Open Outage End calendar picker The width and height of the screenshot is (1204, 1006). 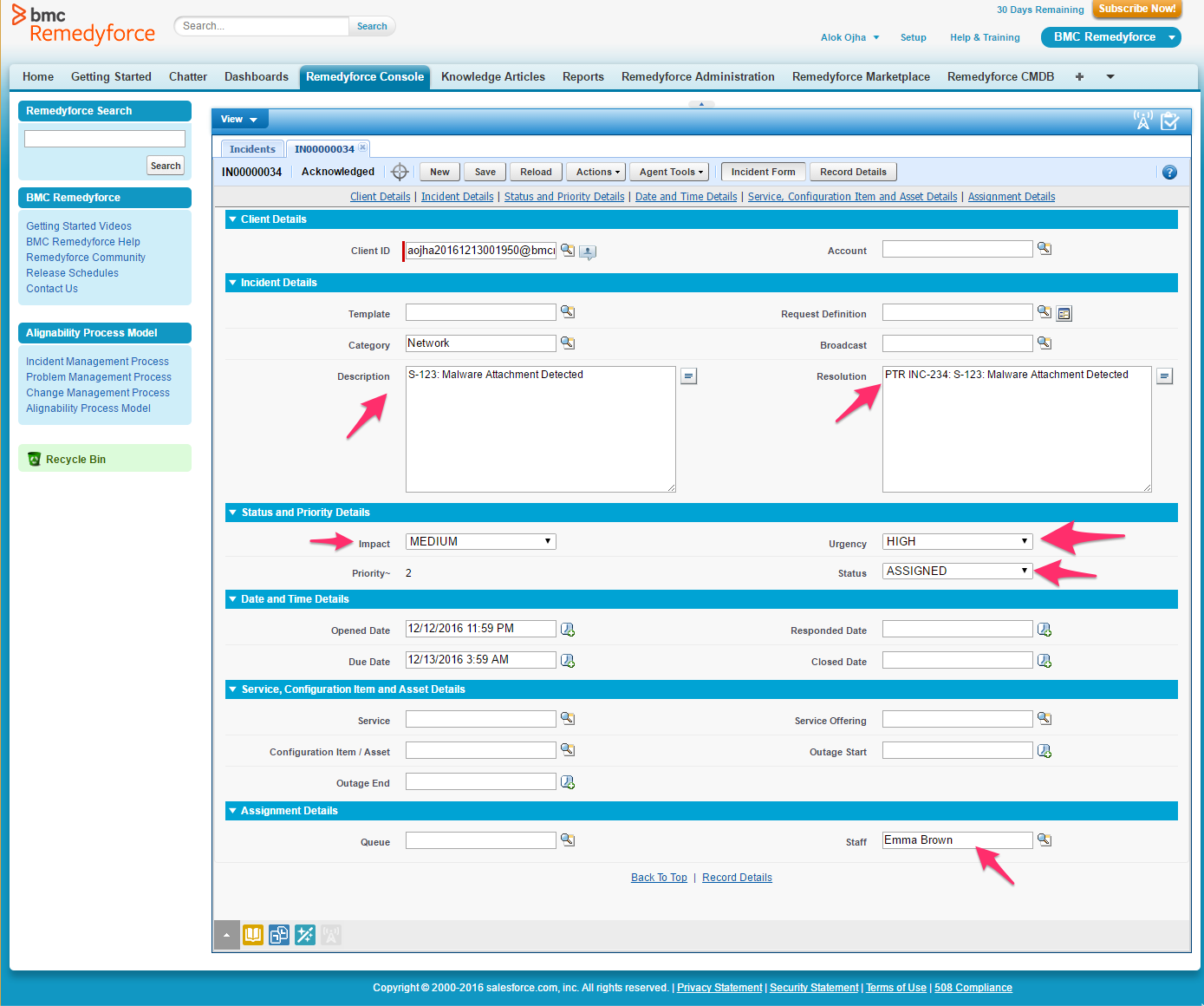click(x=568, y=782)
